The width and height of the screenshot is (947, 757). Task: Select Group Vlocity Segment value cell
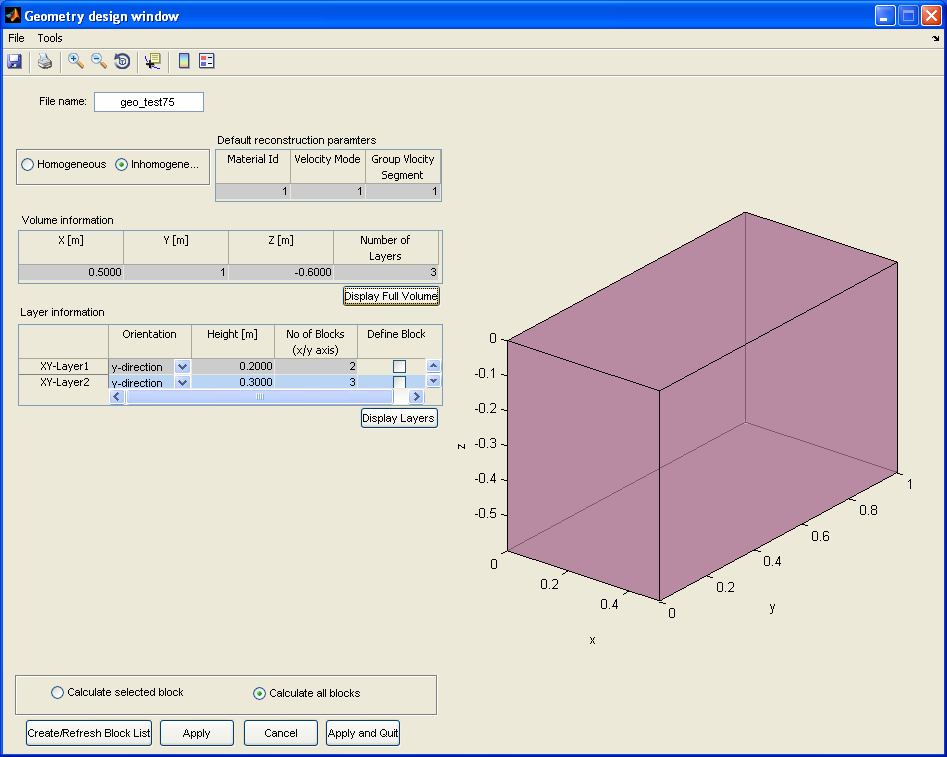(x=403, y=192)
